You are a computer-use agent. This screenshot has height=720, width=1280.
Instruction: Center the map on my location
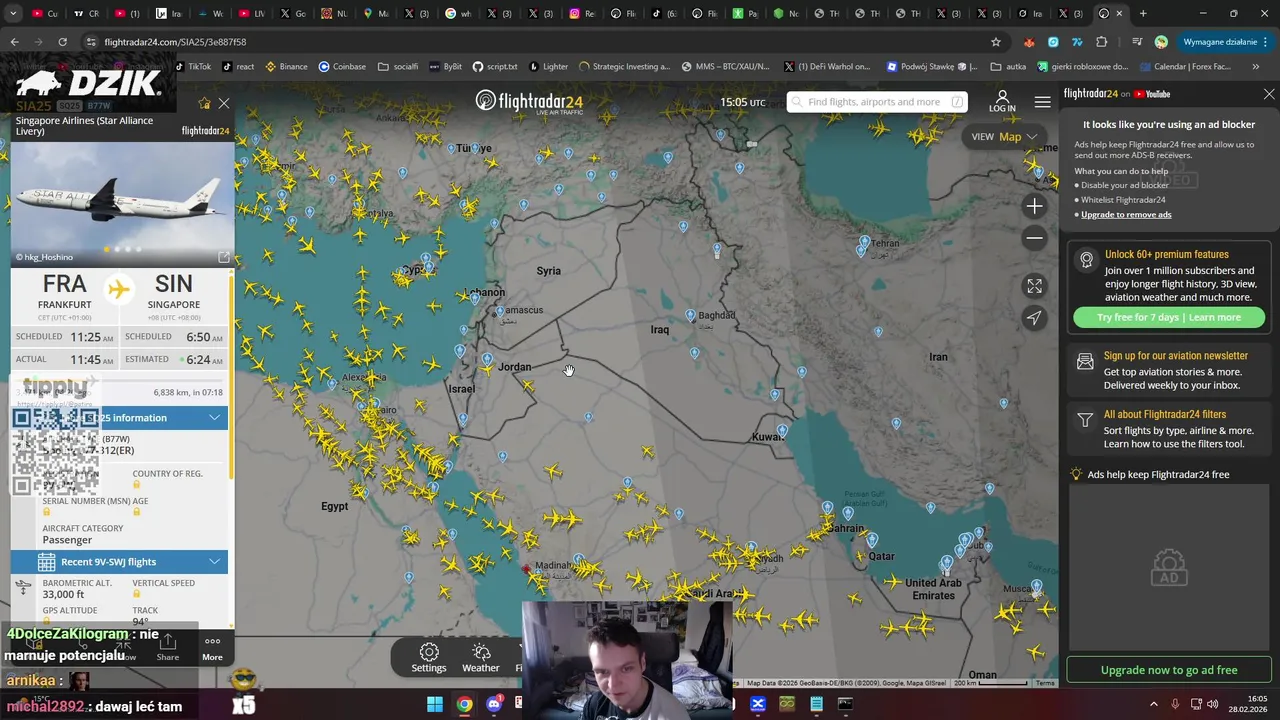coord(1034,318)
